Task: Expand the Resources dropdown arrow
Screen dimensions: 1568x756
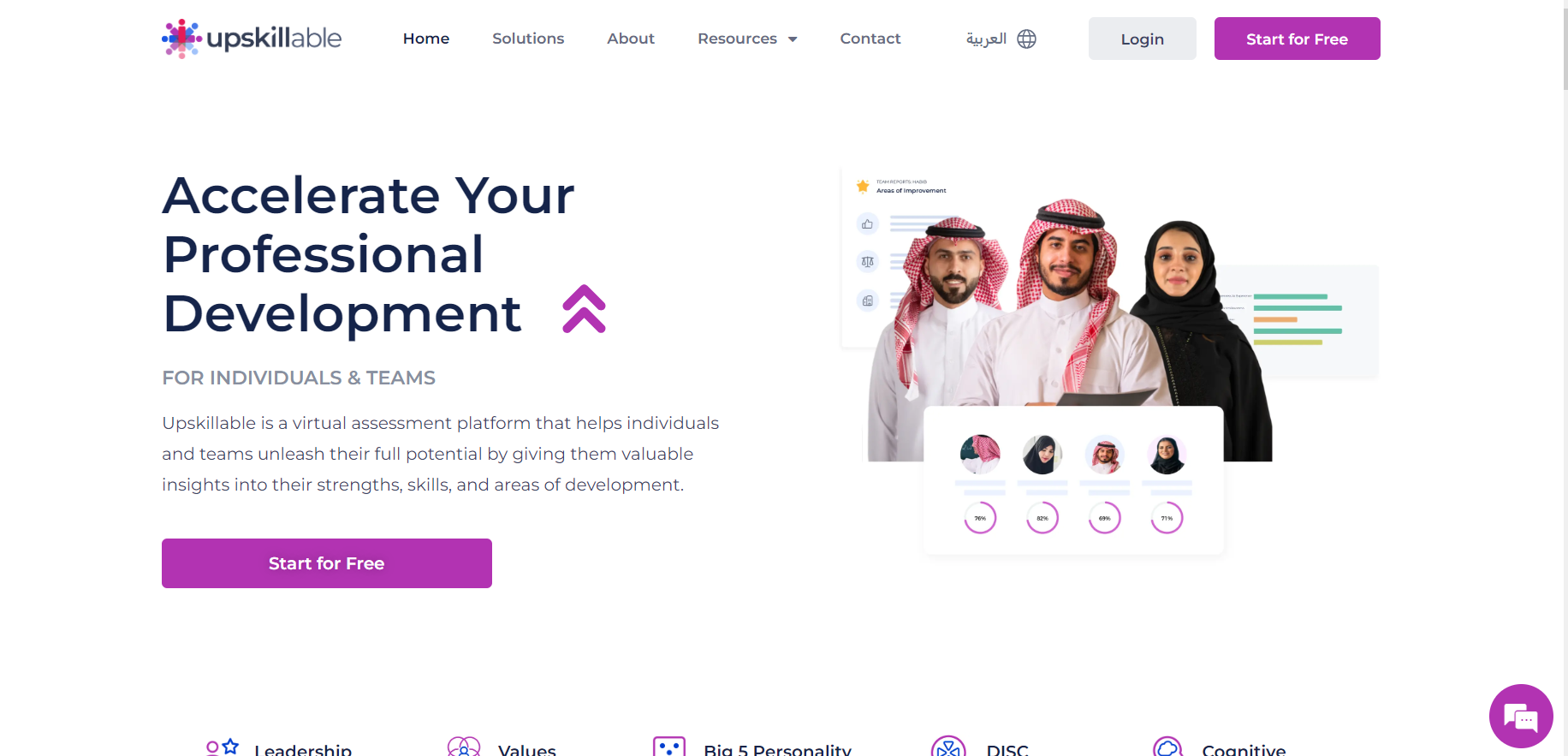Action: tap(793, 39)
